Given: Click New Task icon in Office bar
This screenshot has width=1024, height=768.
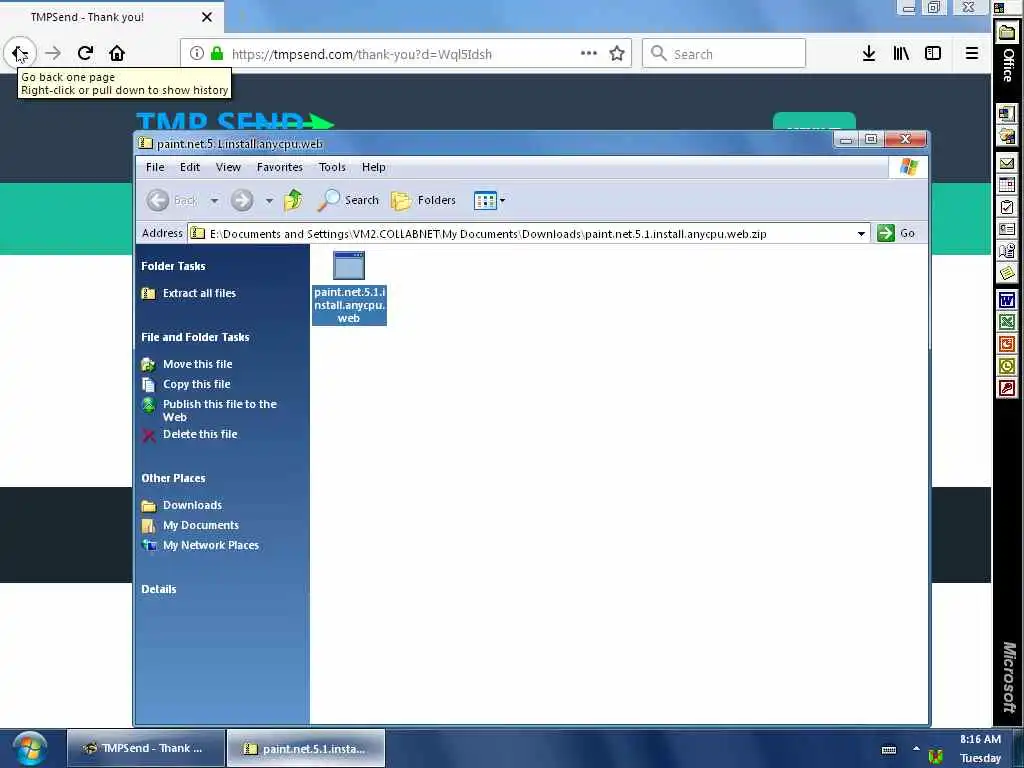Looking at the screenshot, I should (1006, 208).
